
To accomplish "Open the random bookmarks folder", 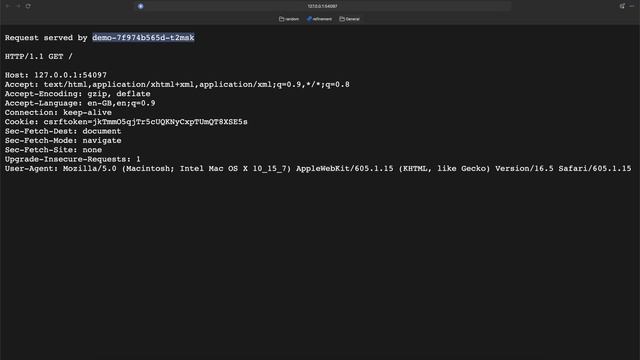I will (x=289, y=19).
